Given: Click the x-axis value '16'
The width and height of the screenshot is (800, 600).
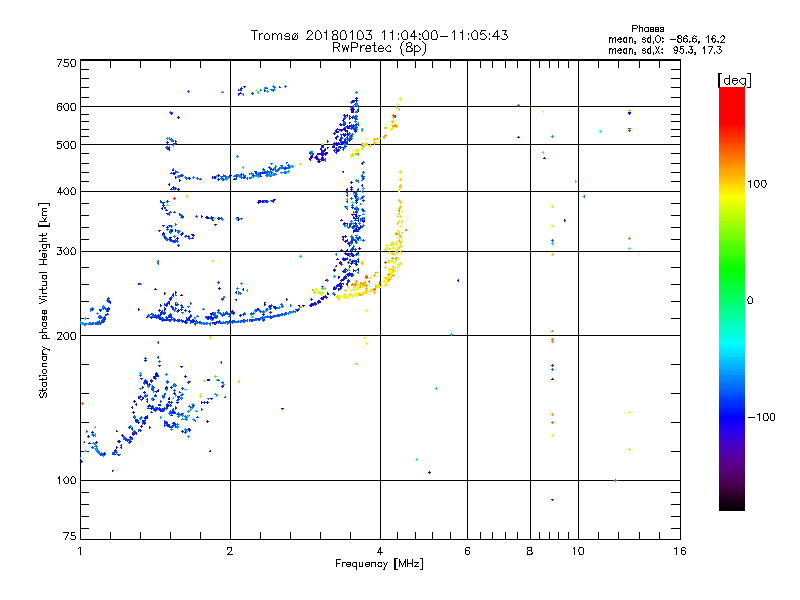Looking at the screenshot, I should pos(680,551).
